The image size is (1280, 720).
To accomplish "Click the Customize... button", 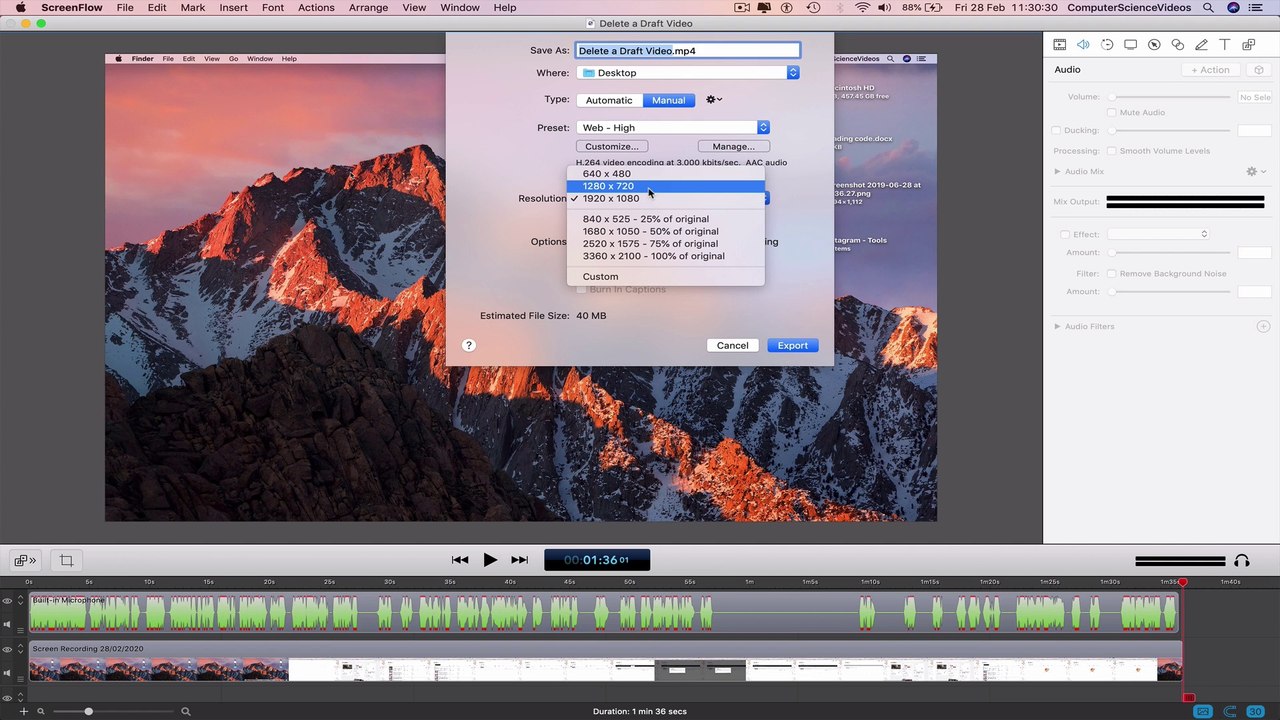I will (611, 147).
